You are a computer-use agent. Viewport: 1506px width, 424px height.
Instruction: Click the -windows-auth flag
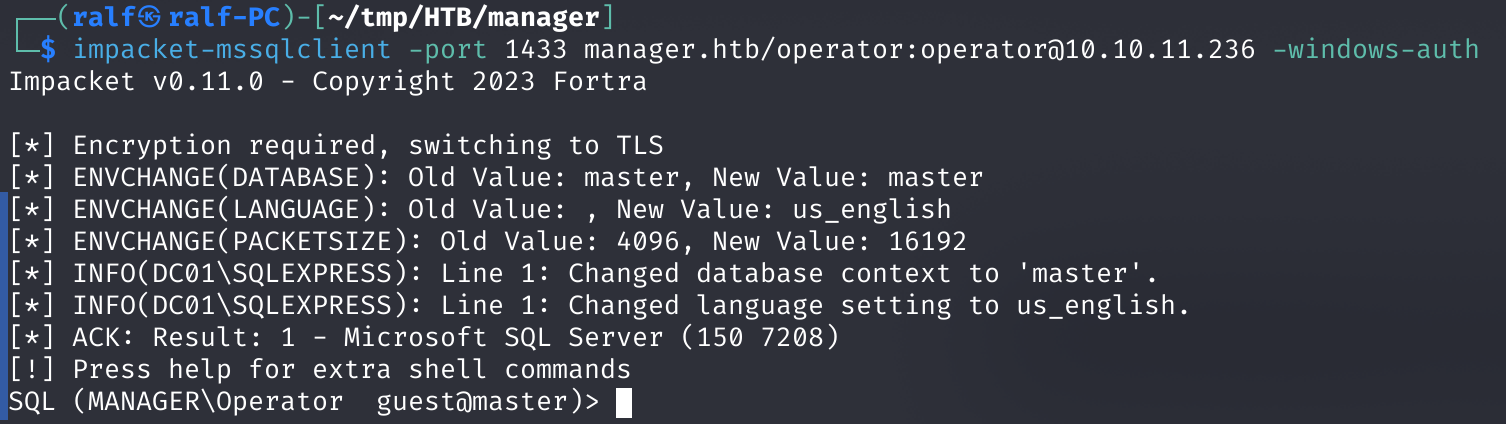(1375, 49)
